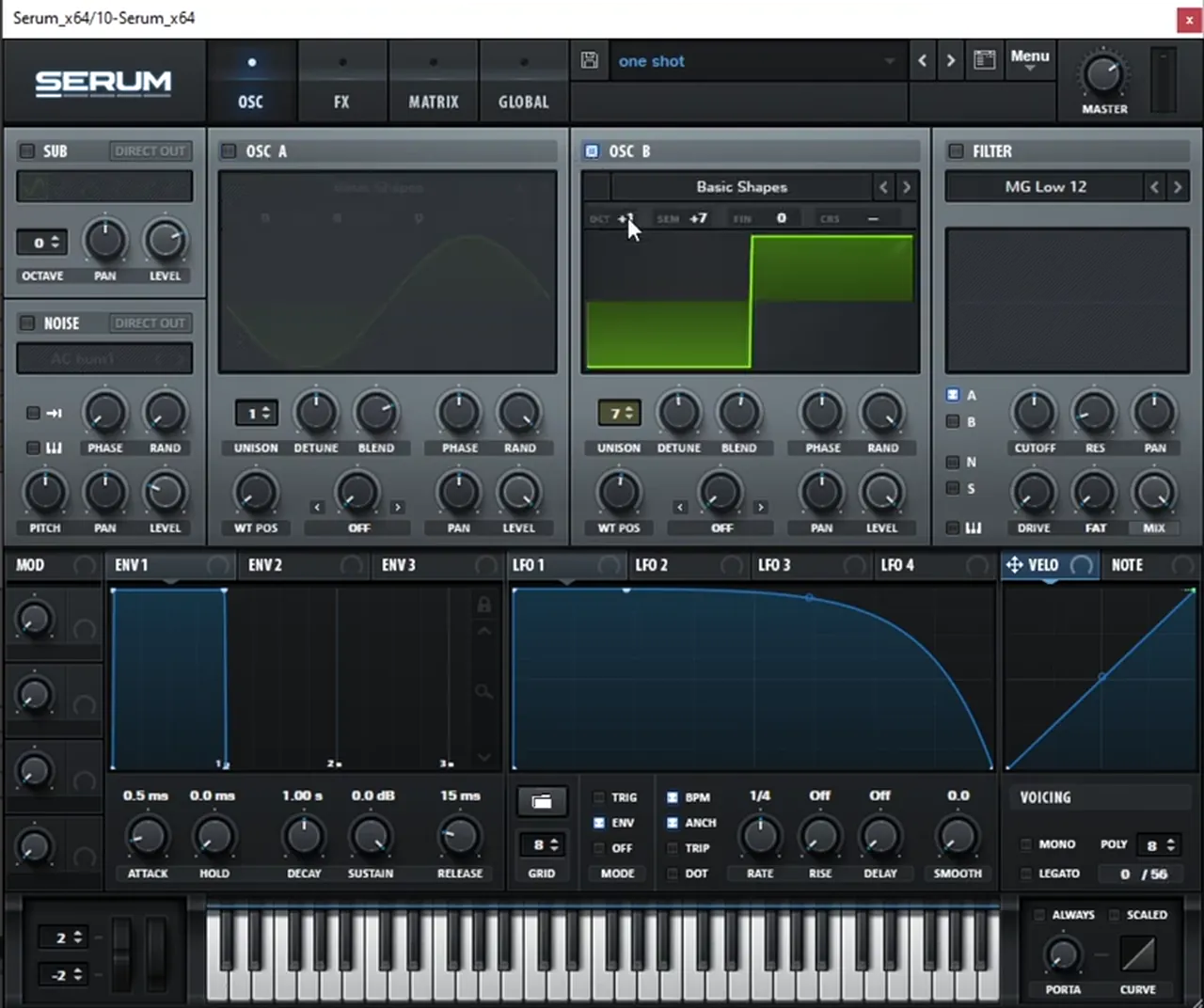Image resolution: width=1204 pixels, height=1008 pixels.
Task: Enable OSC A
Action: [x=229, y=150]
